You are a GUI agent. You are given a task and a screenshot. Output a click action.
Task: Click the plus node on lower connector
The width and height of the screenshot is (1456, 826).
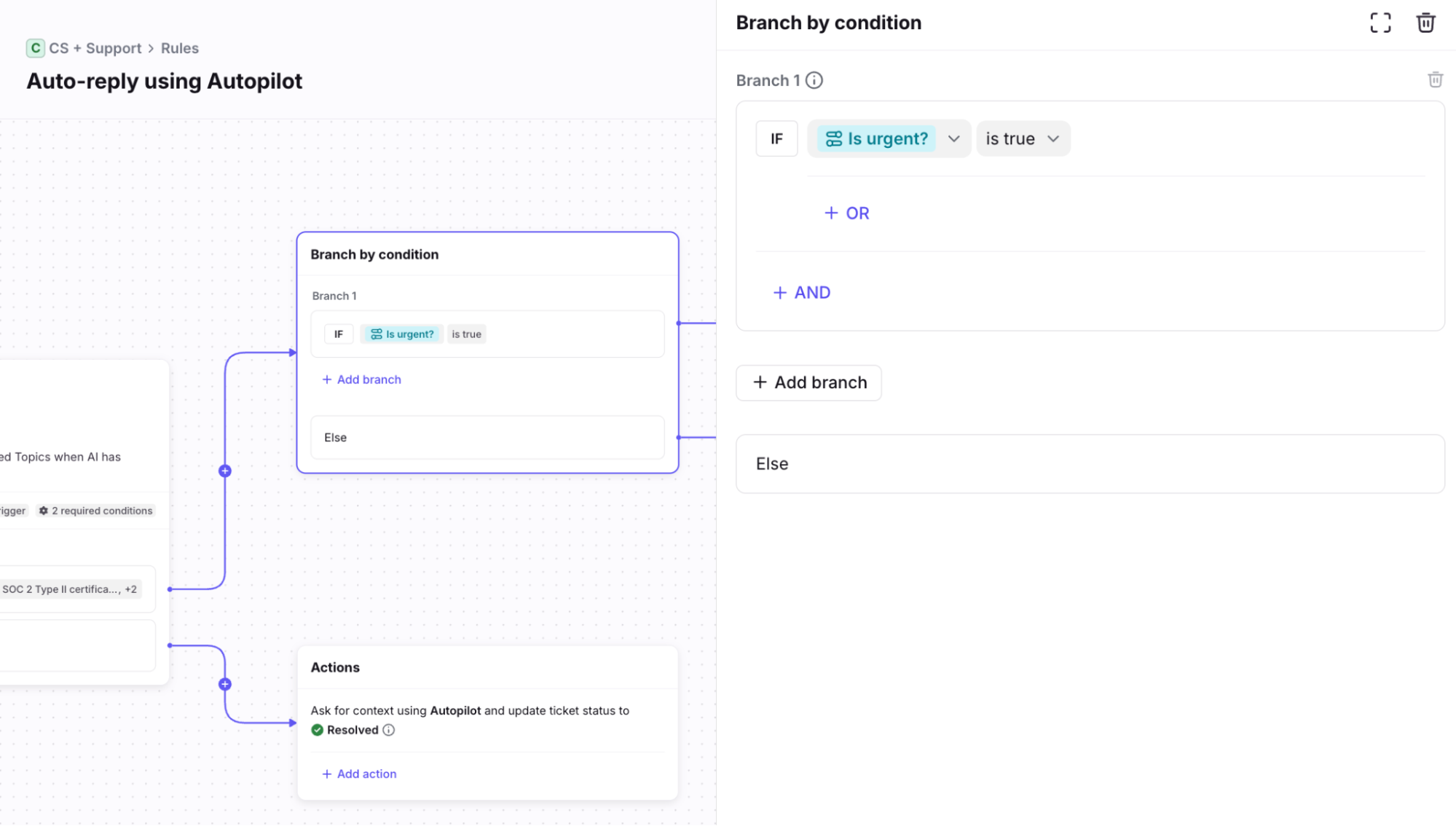coord(225,684)
